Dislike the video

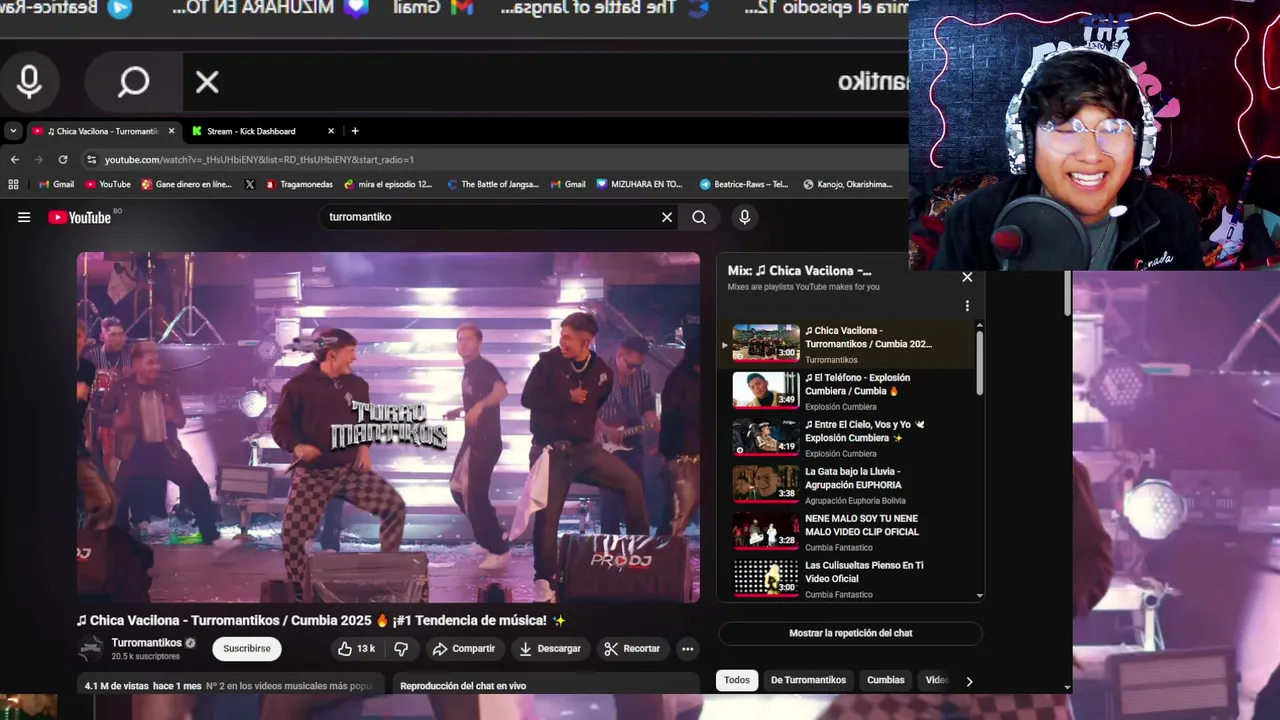[x=401, y=648]
